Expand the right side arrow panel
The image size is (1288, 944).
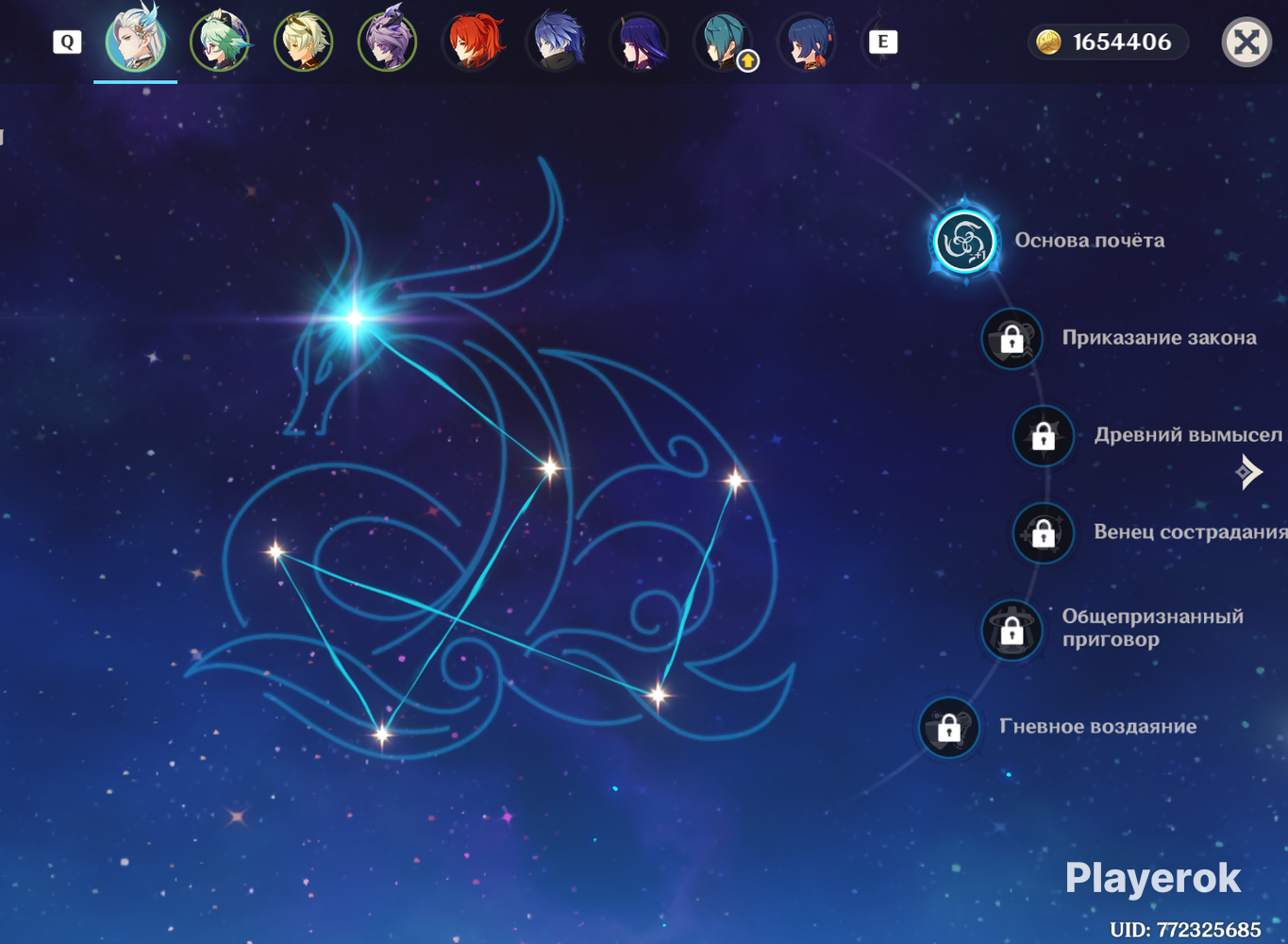(1248, 471)
